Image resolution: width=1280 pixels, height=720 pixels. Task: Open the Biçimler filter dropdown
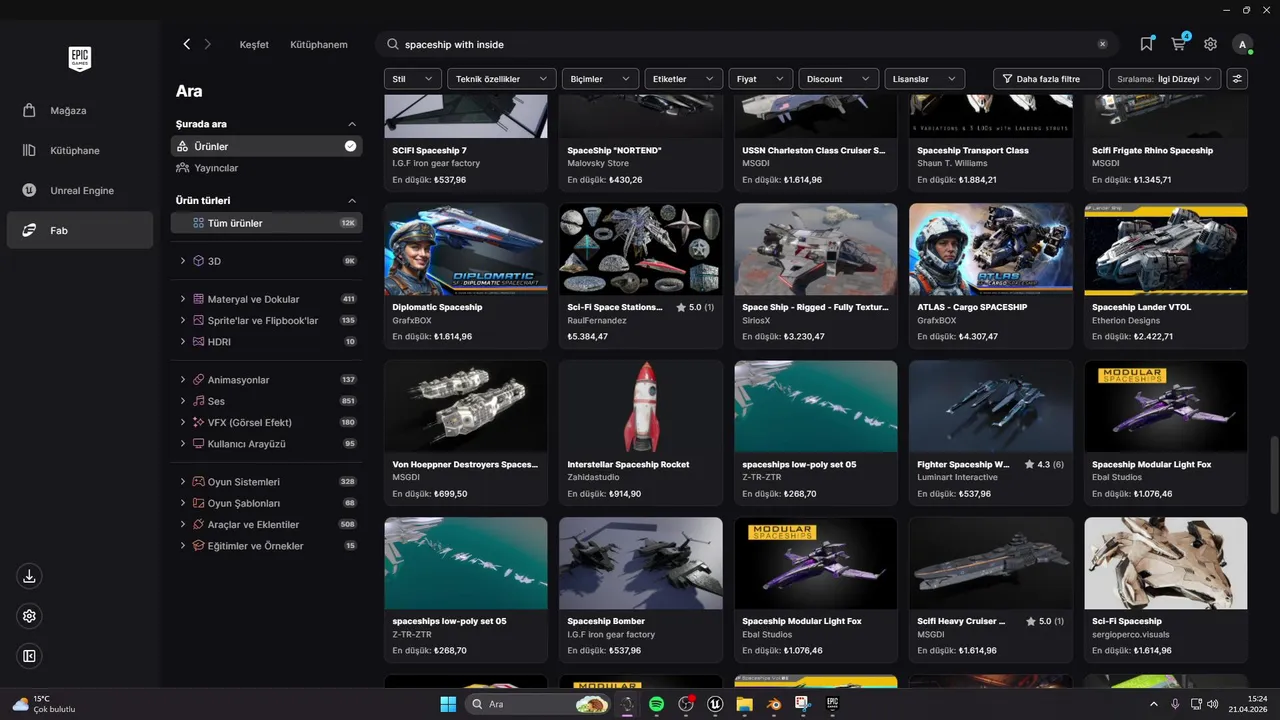click(x=600, y=78)
